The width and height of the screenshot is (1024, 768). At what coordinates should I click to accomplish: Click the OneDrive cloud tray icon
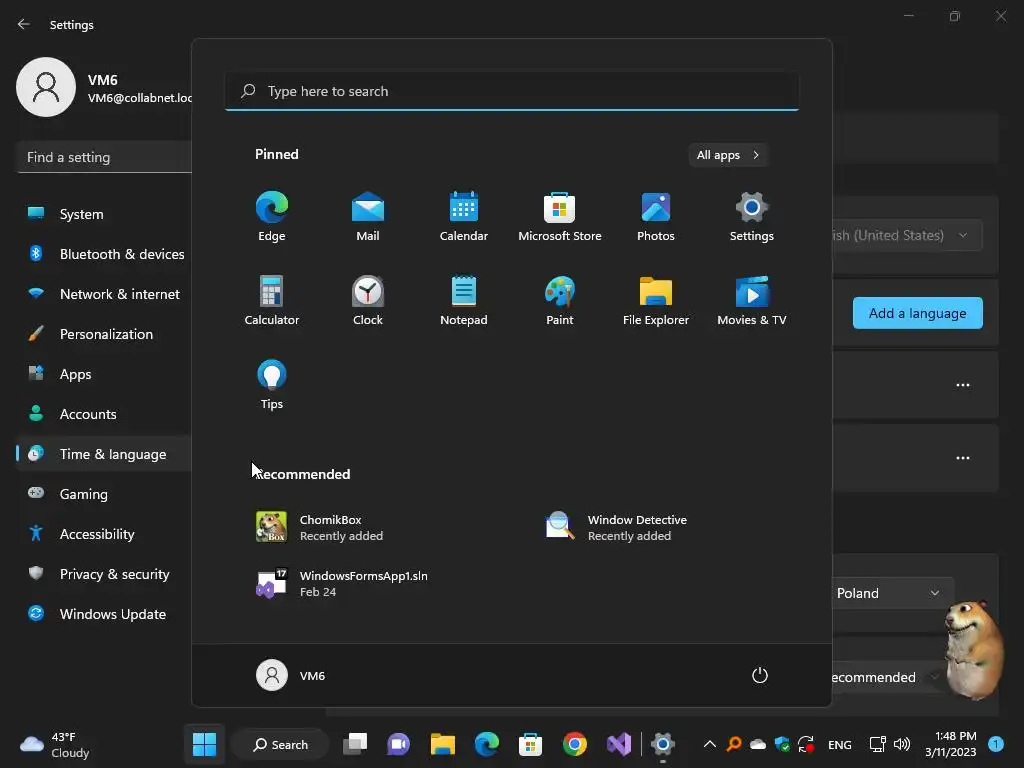click(x=758, y=744)
